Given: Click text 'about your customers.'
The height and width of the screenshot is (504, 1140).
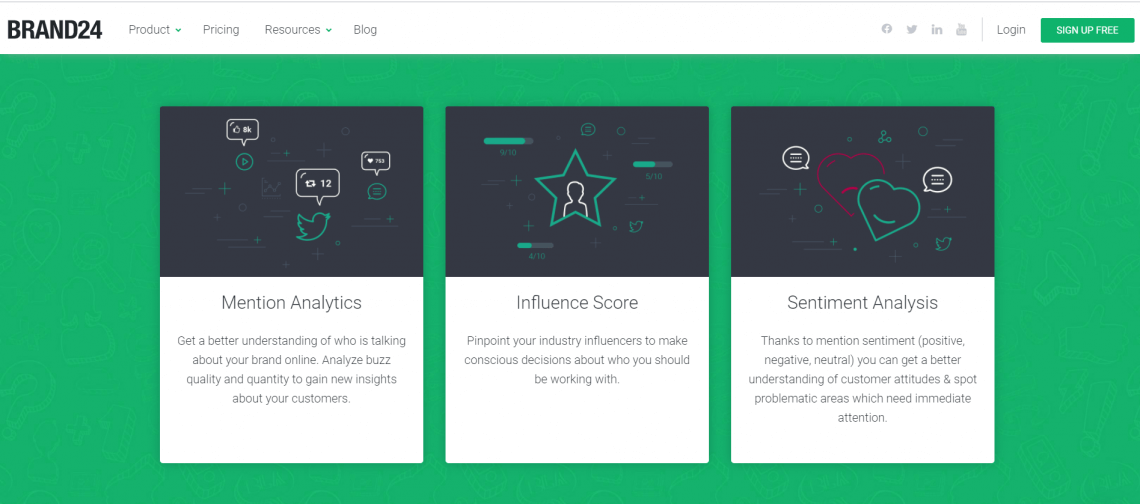Looking at the screenshot, I should 292,399.
